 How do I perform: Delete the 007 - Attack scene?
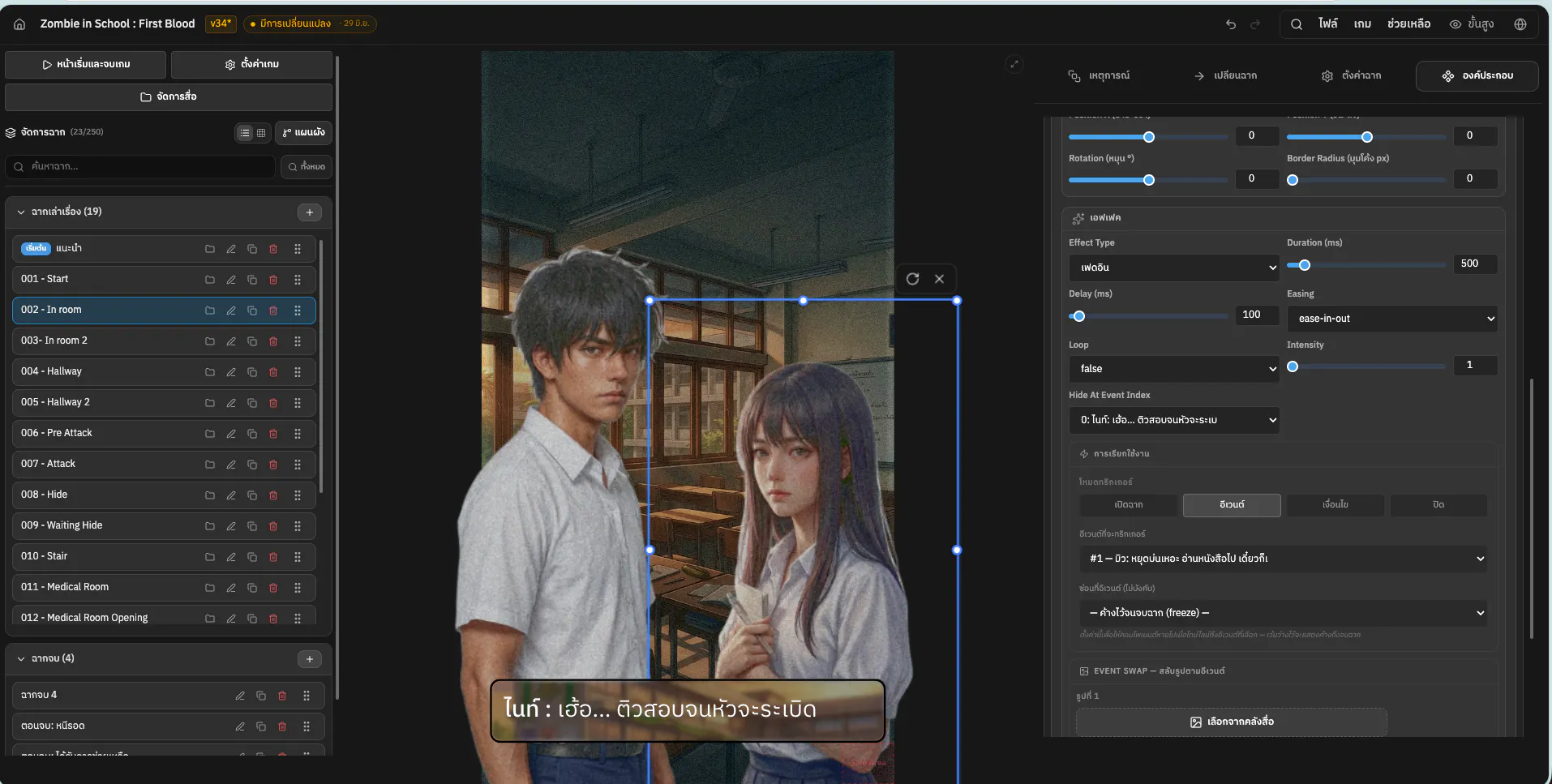pos(273,465)
